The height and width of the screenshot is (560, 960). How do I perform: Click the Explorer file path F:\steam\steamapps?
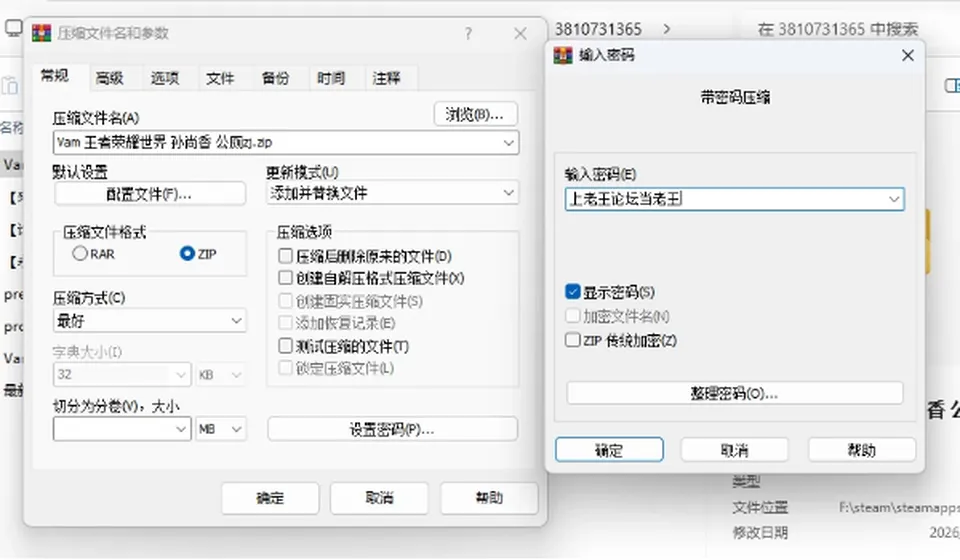pos(899,507)
